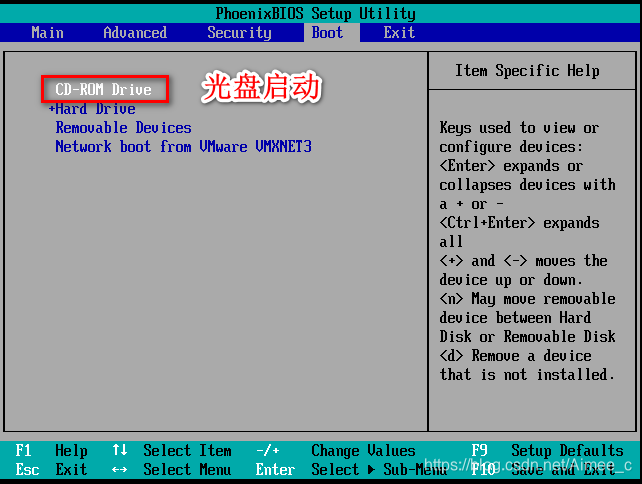This screenshot has height=484, width=642.
Task: Click the F9 Setup Defaults hint
Action: [547, 451]
